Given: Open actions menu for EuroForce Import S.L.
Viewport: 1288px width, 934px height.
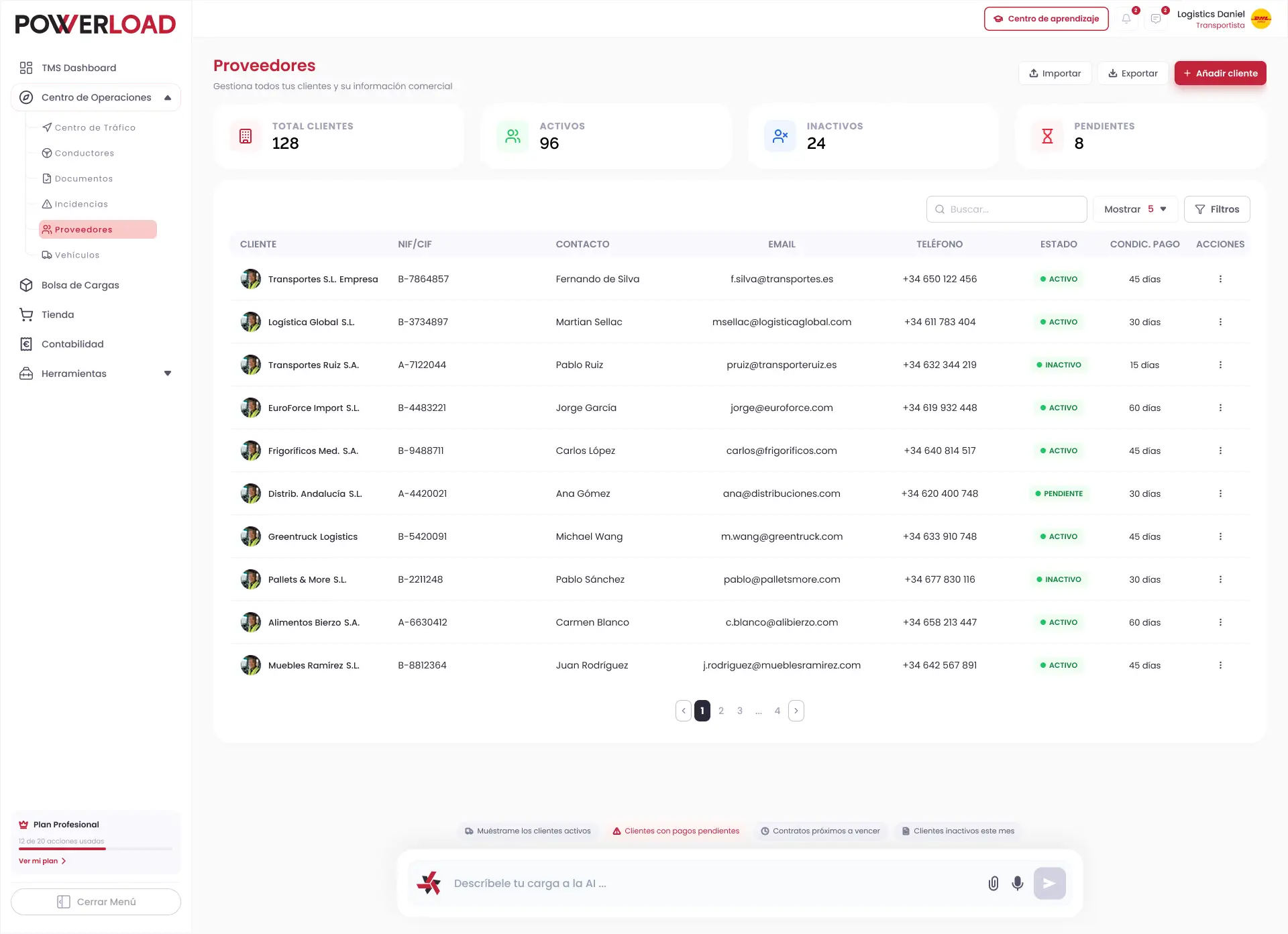Looking at the screenshot, I should point(1220,408).
